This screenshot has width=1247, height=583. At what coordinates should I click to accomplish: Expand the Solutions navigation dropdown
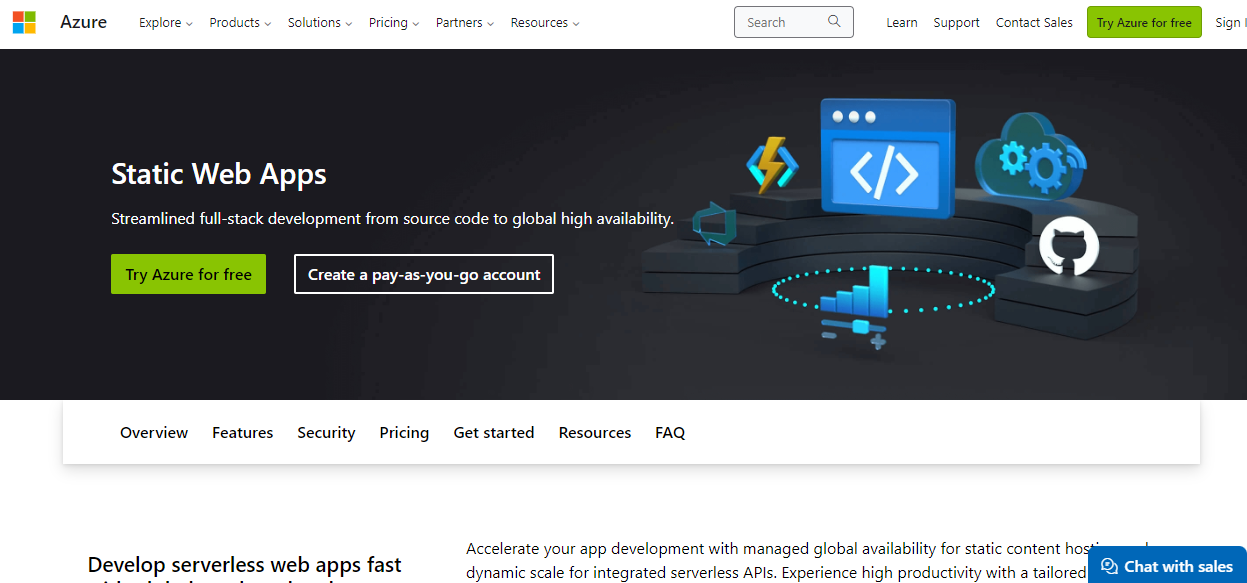pyautogui.click(x=319, y=23)
